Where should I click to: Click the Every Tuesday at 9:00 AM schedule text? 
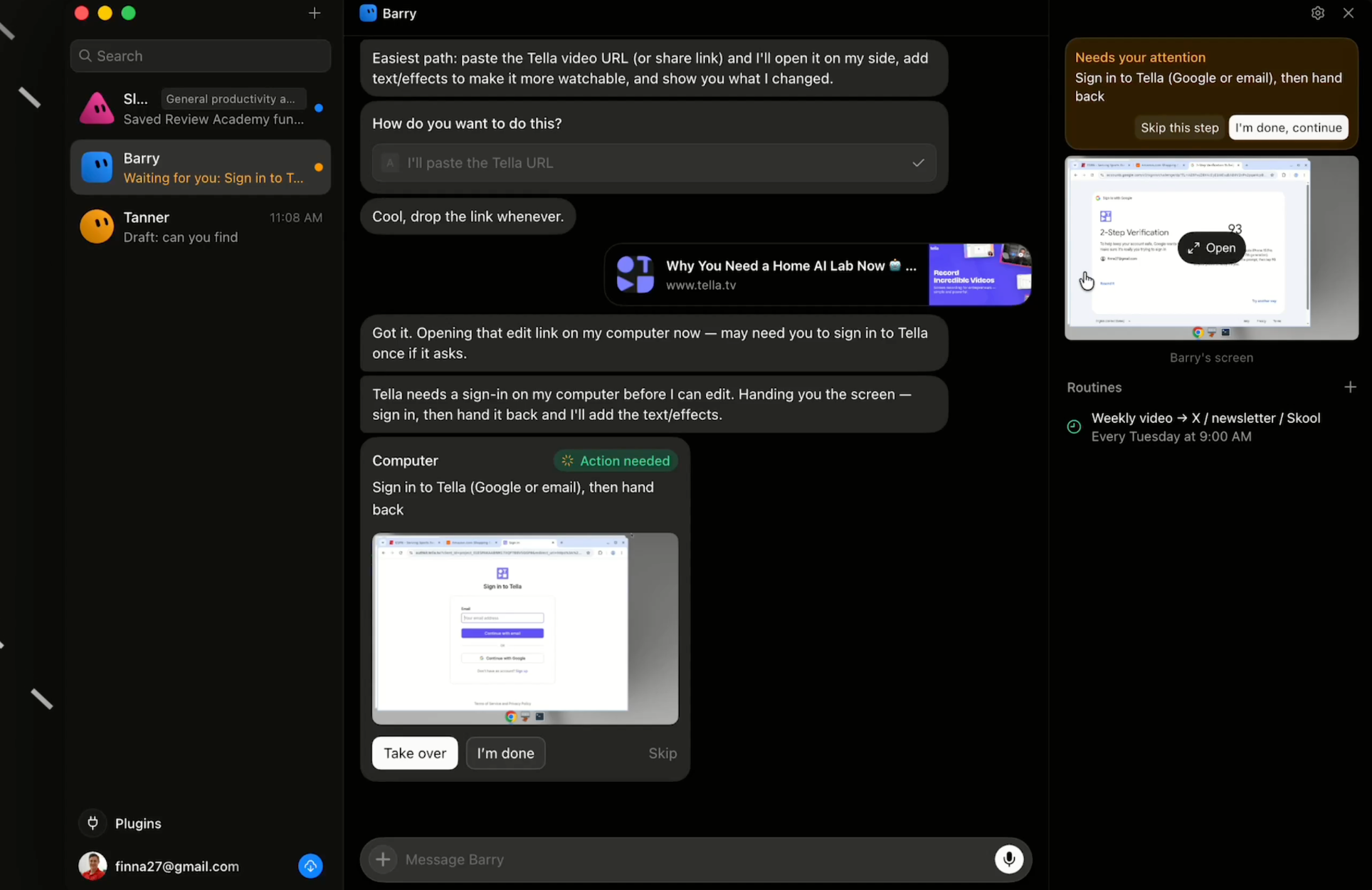point(1171,436)
